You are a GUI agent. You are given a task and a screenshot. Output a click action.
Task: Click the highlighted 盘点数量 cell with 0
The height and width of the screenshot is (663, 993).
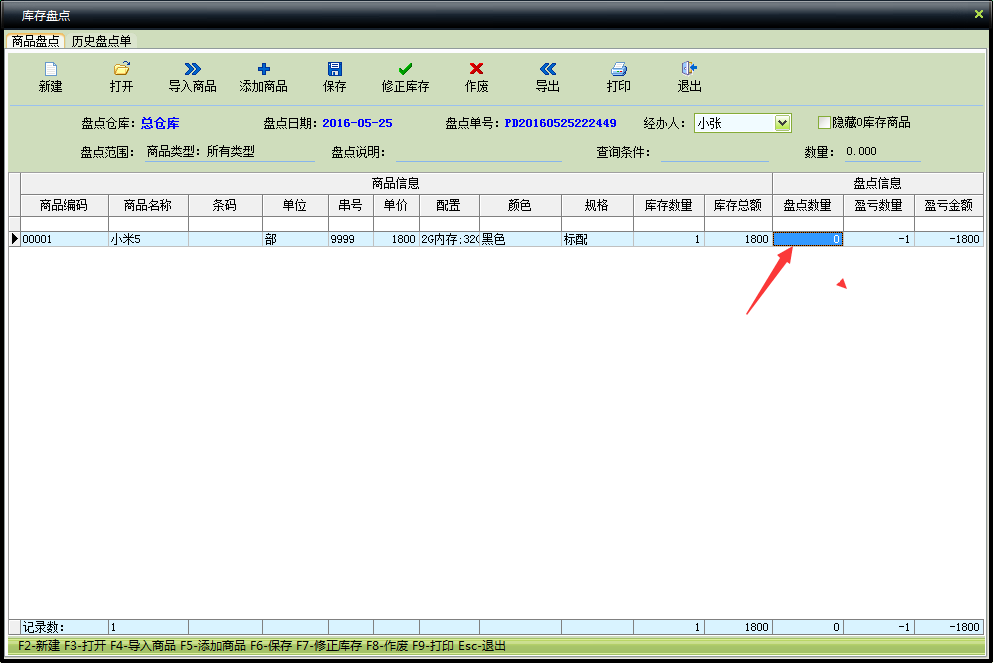(x=807, y=239)
